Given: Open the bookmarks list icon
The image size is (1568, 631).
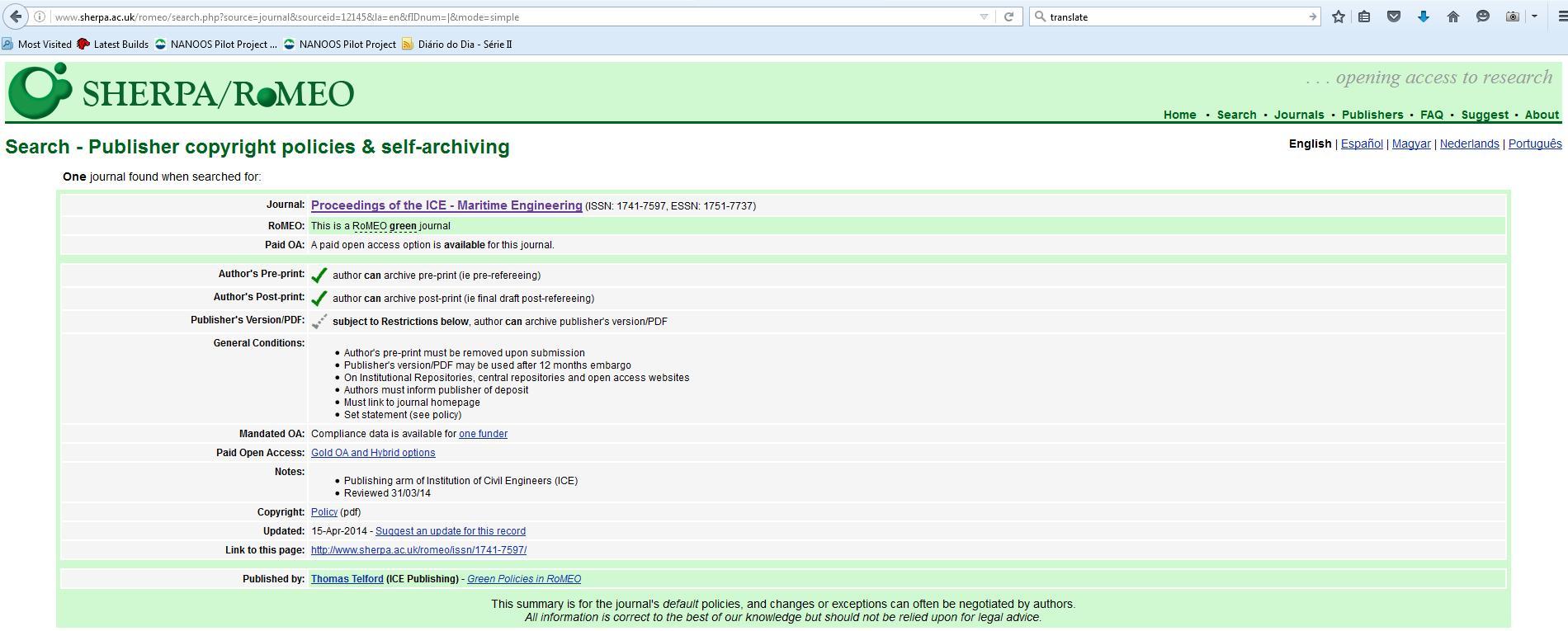Looking at the screenshot, I should 1364,16.
